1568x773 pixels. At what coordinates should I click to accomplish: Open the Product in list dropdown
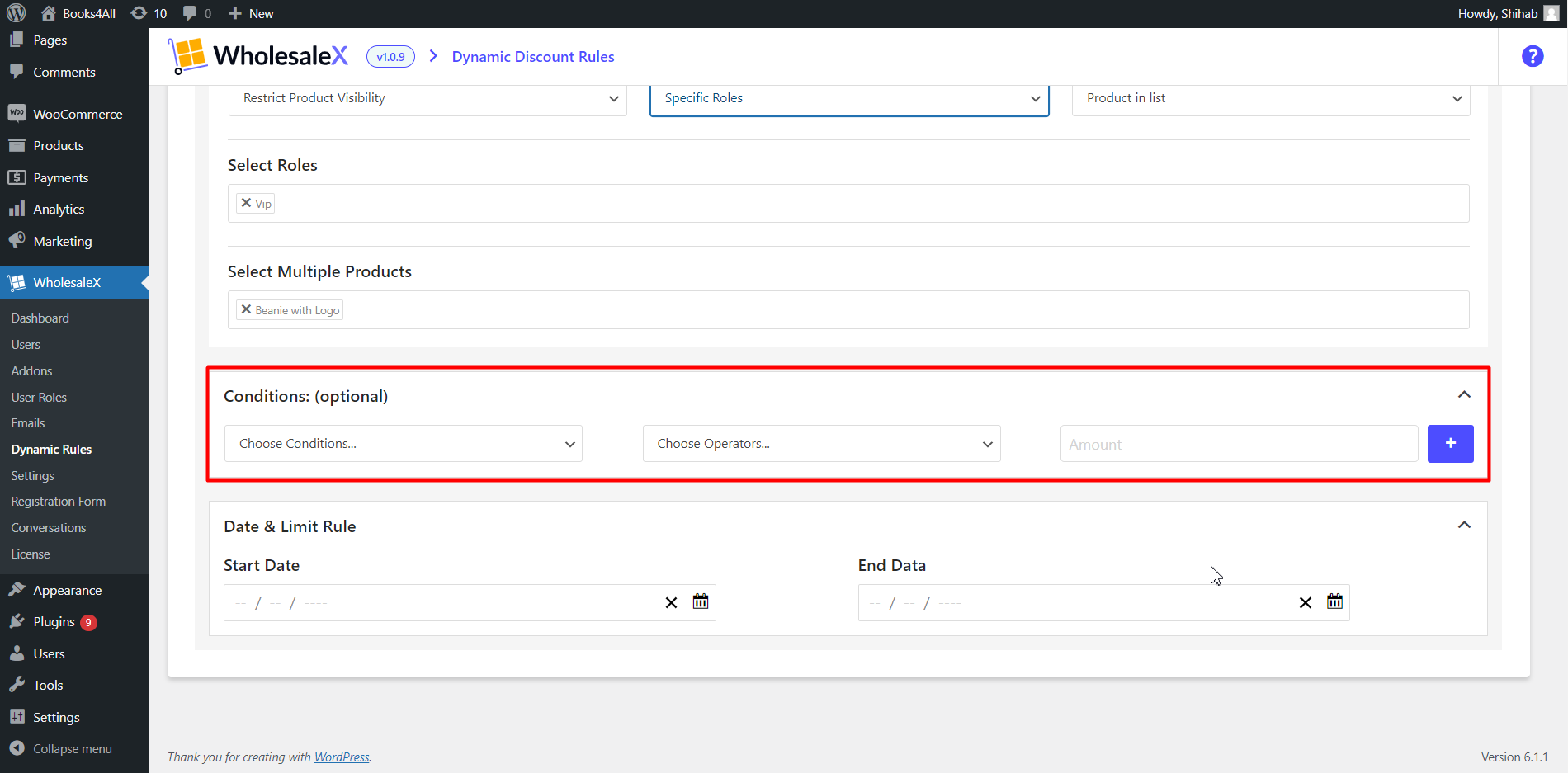pos(1271,98)
